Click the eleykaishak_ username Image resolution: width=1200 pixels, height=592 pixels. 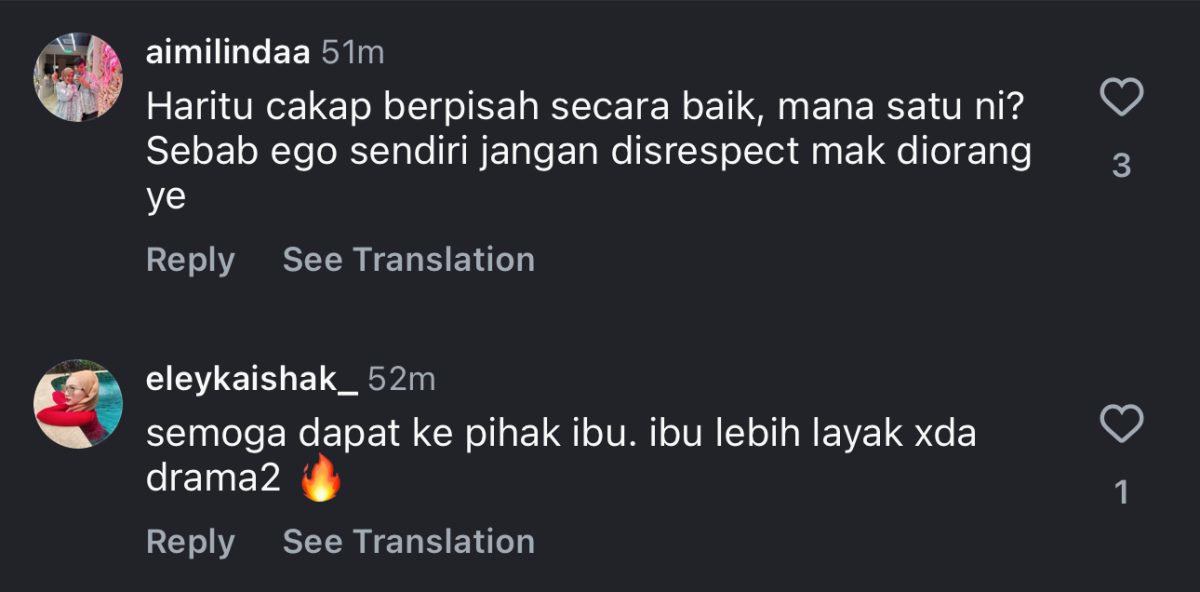click(x=251, y=379)
